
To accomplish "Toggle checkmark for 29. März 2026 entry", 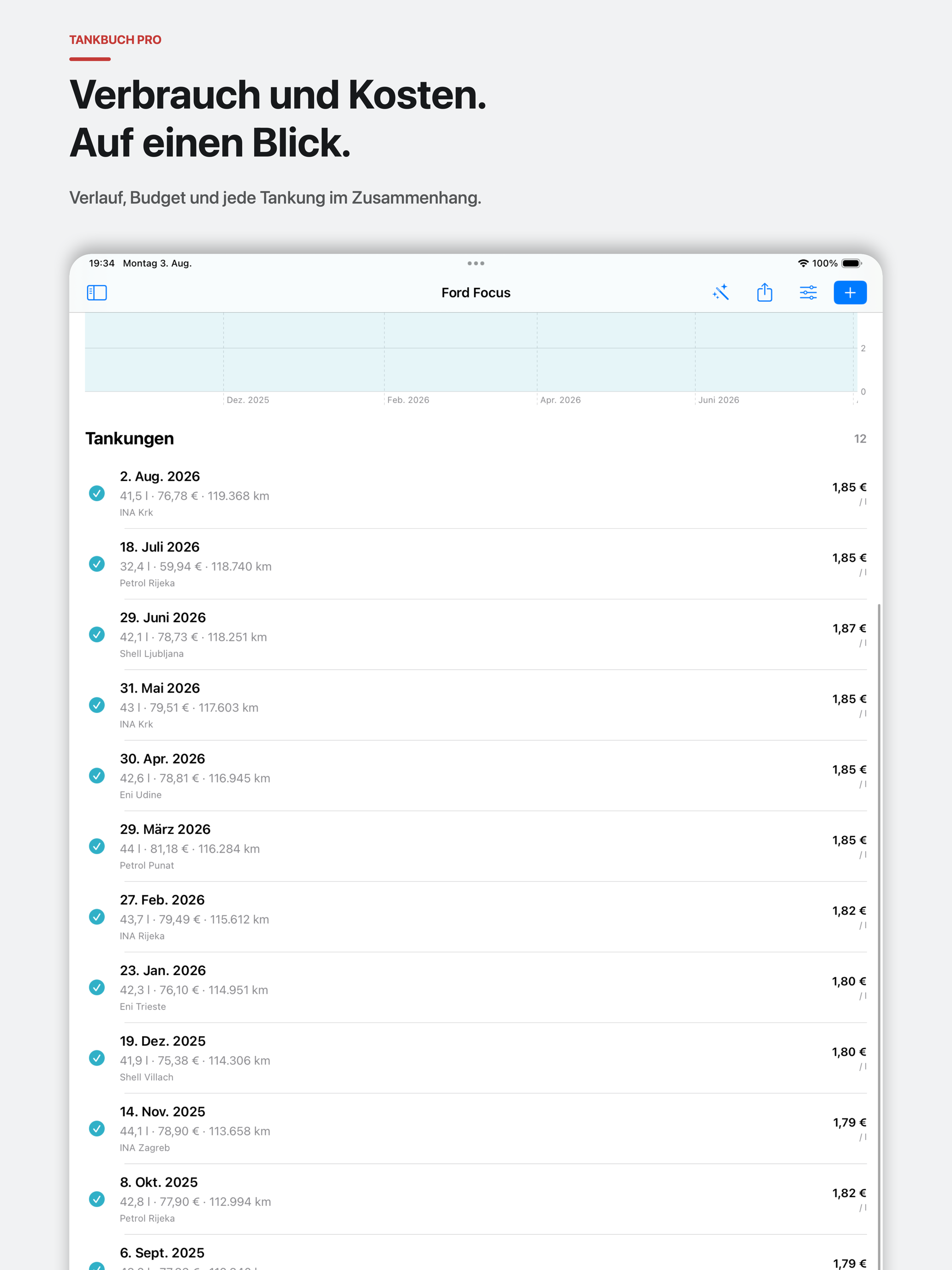I will click(x=97, y=846).
